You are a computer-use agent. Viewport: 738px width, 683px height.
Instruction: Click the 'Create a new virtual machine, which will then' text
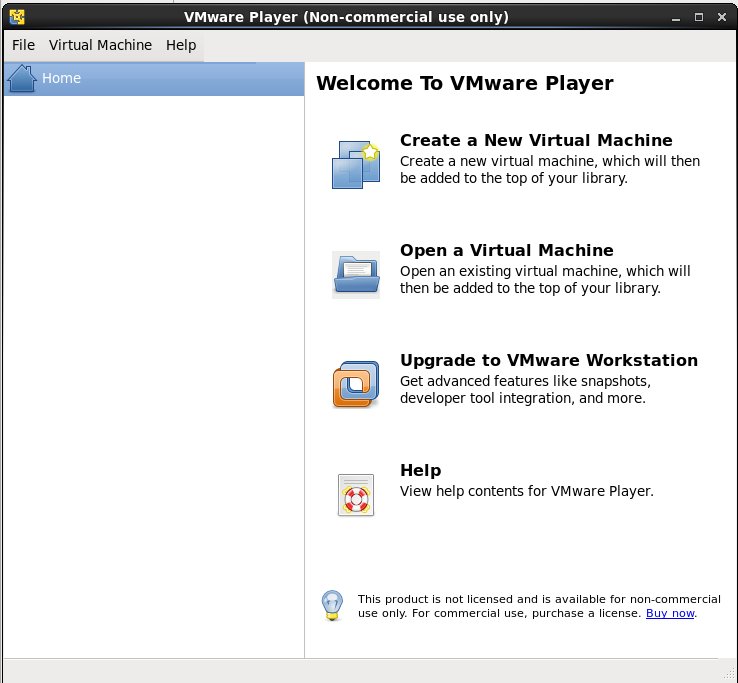[550, 161]
